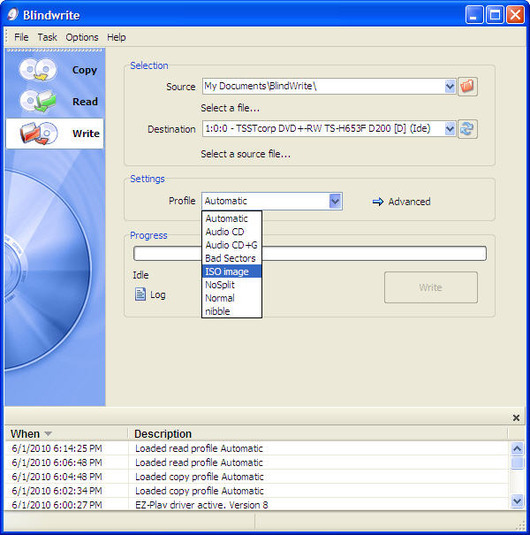
Task: Click the large Write button
Action: 431,287
